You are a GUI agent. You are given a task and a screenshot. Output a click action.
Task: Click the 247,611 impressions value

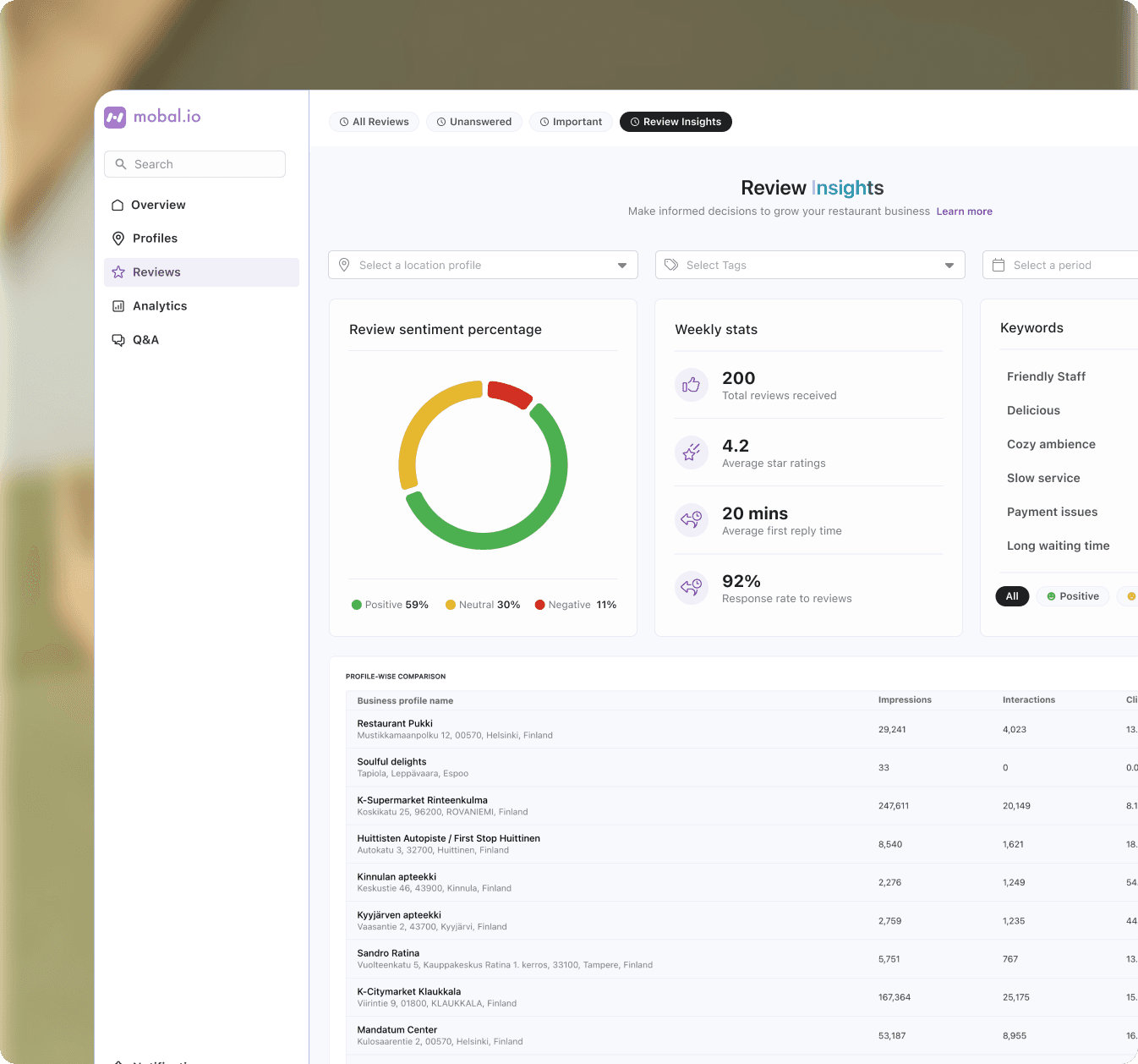[894, 806]
